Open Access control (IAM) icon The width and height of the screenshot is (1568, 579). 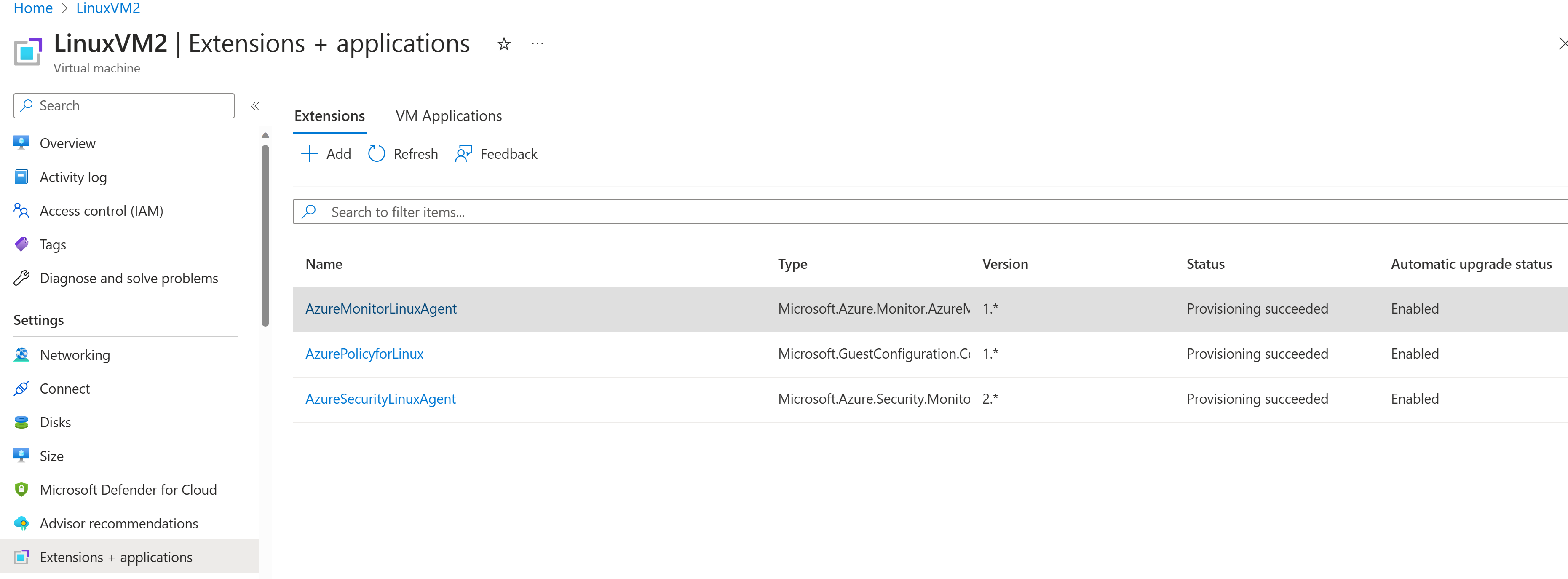[21, 211]
